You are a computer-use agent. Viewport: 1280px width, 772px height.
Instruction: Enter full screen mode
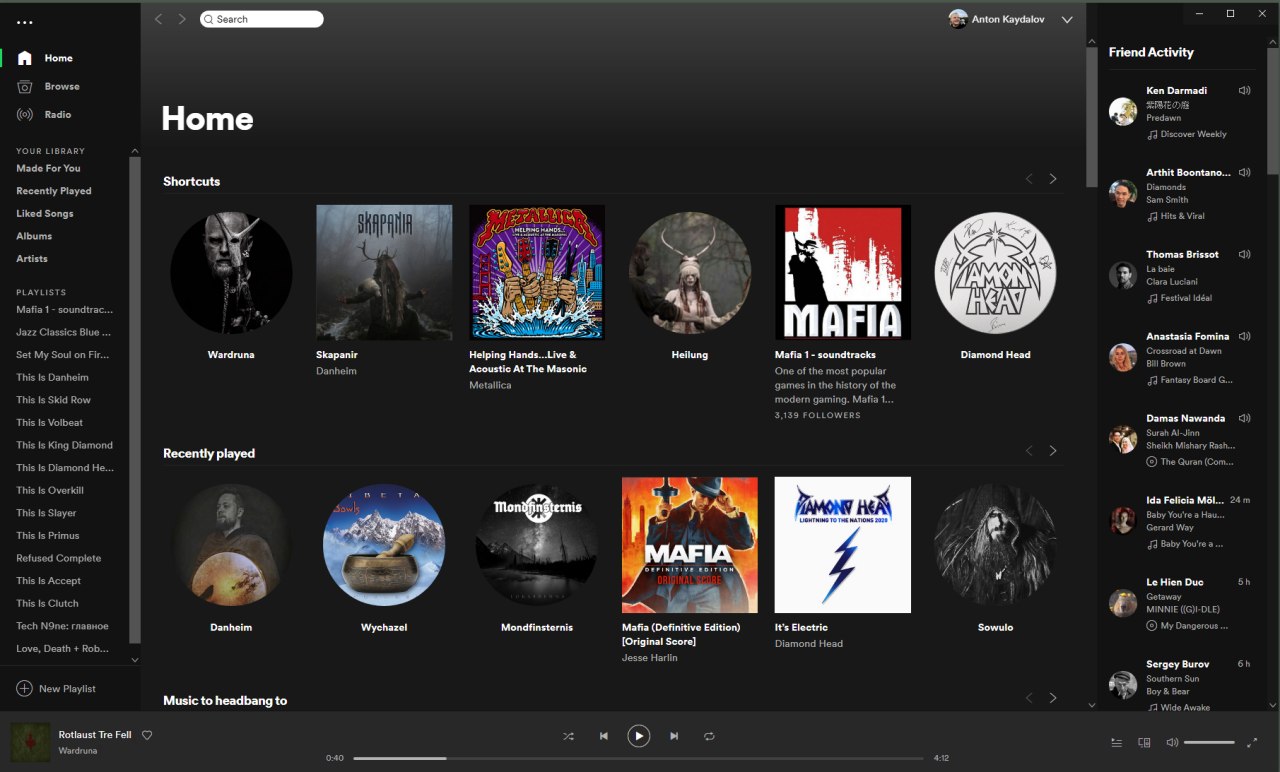point(1252,743)
